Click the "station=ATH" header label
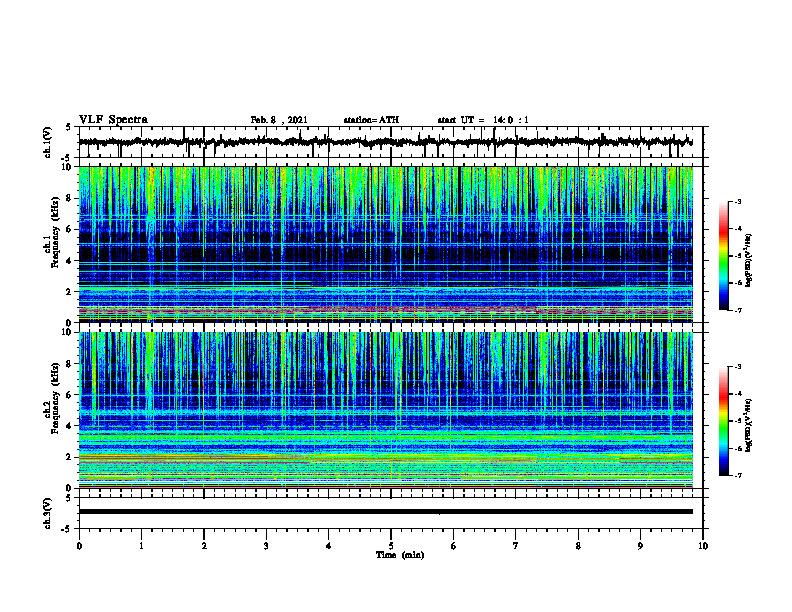This screenshot has height=612, width=792. pos(371,120)
